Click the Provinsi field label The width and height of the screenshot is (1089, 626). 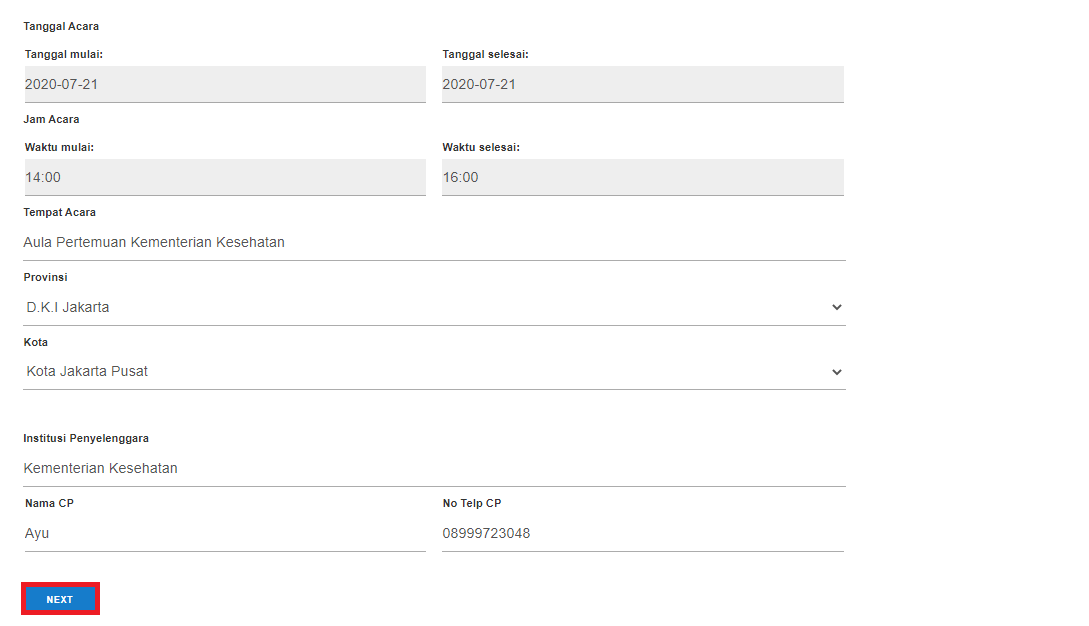click(x=45, y=277)
